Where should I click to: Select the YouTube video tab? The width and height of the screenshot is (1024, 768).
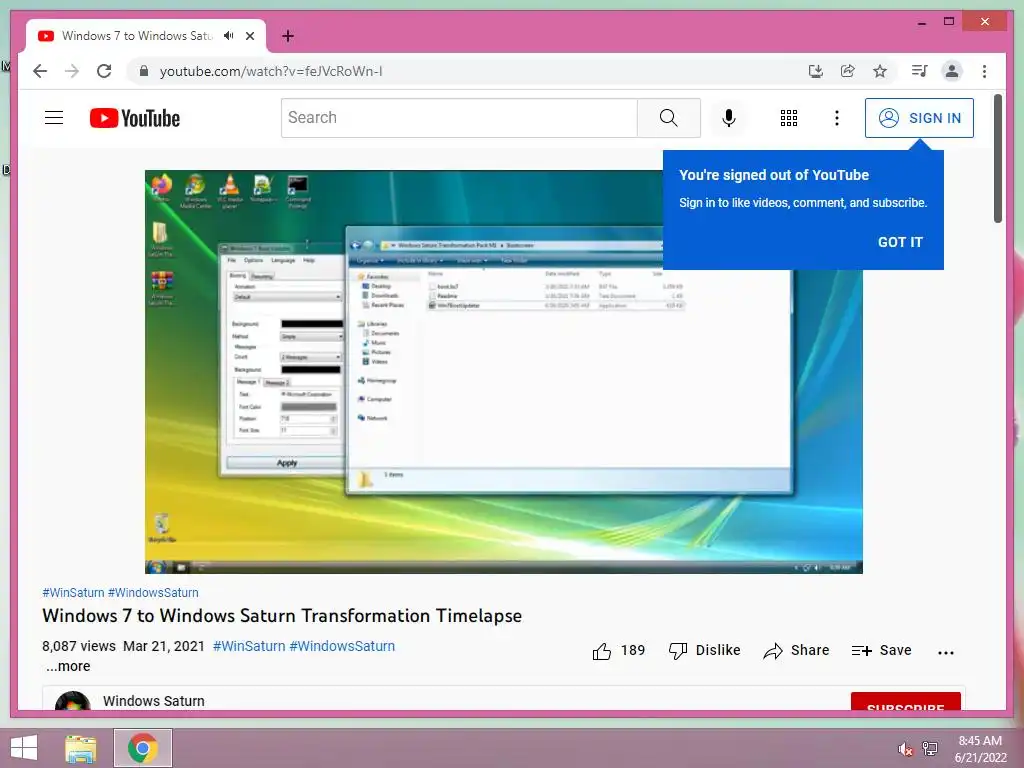(x=146, y=36)
